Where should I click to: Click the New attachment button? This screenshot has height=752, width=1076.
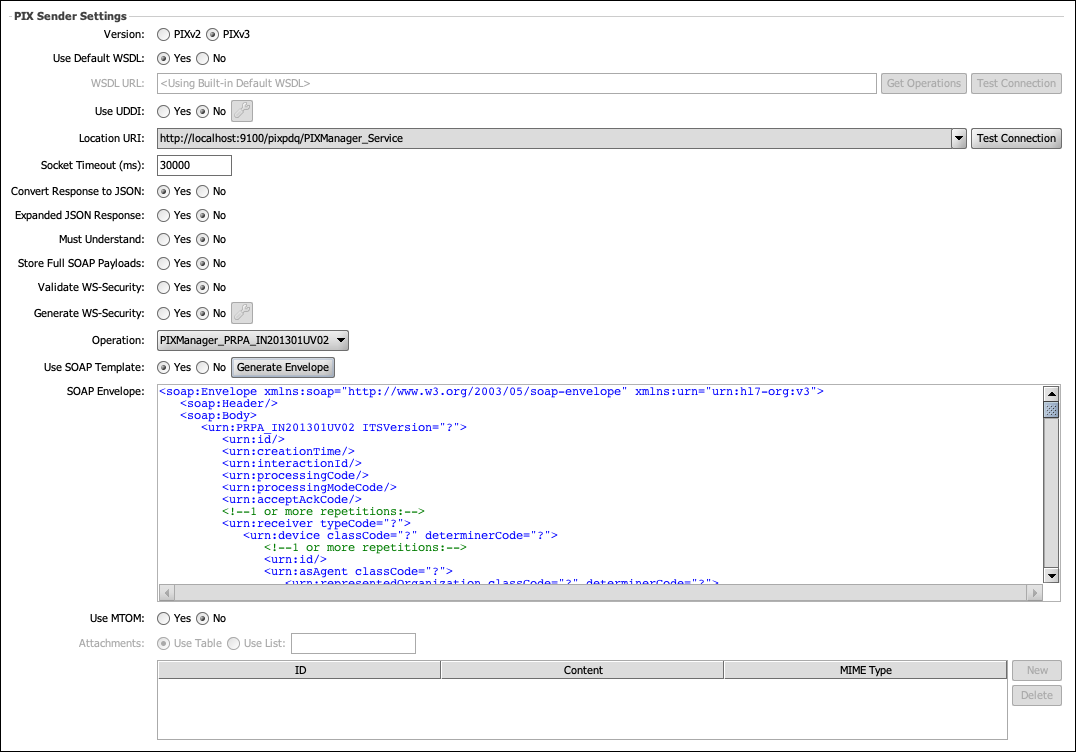[x=1037, y=670]
